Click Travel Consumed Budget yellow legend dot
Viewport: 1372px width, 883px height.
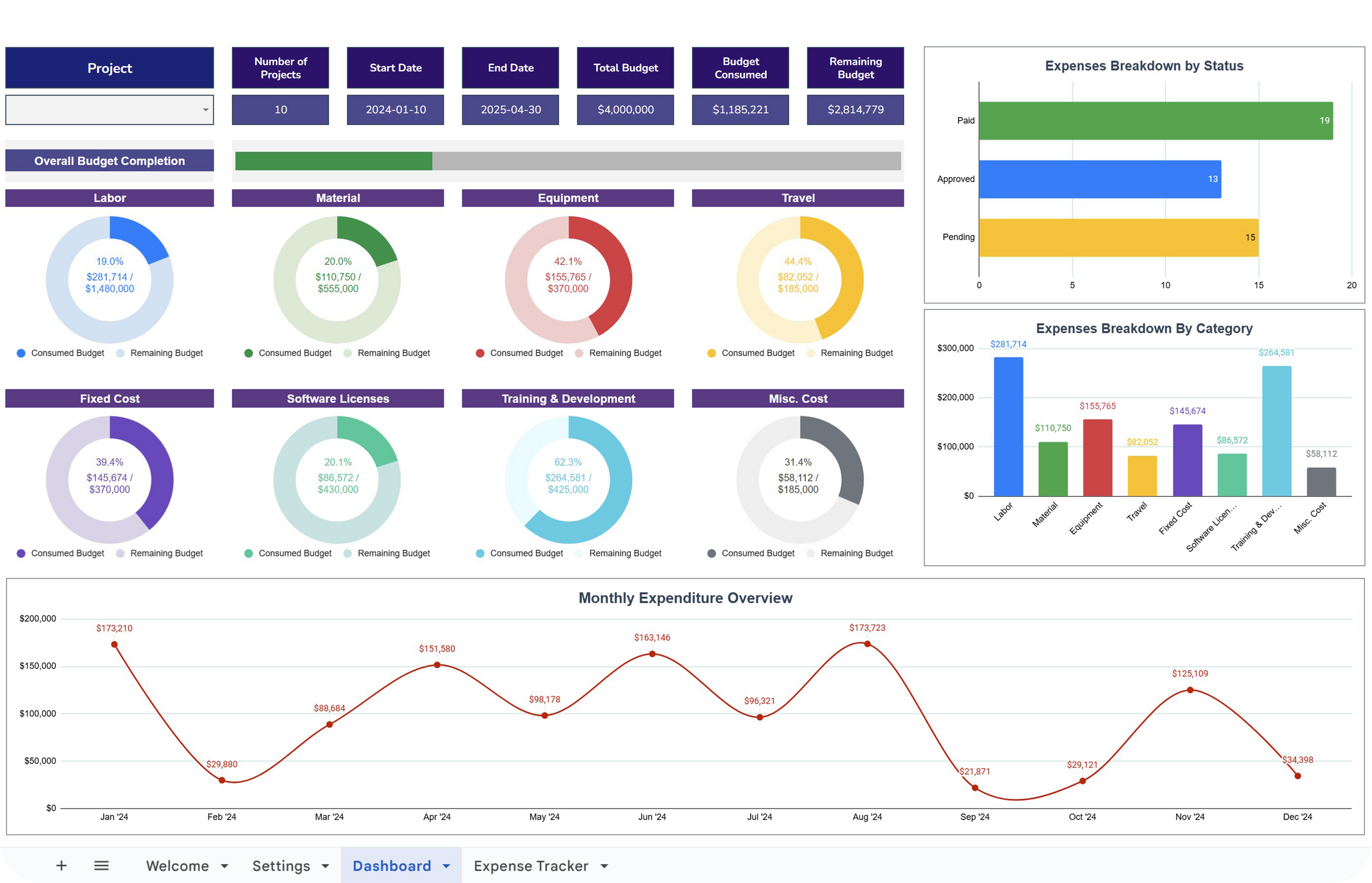pos(711,353)
